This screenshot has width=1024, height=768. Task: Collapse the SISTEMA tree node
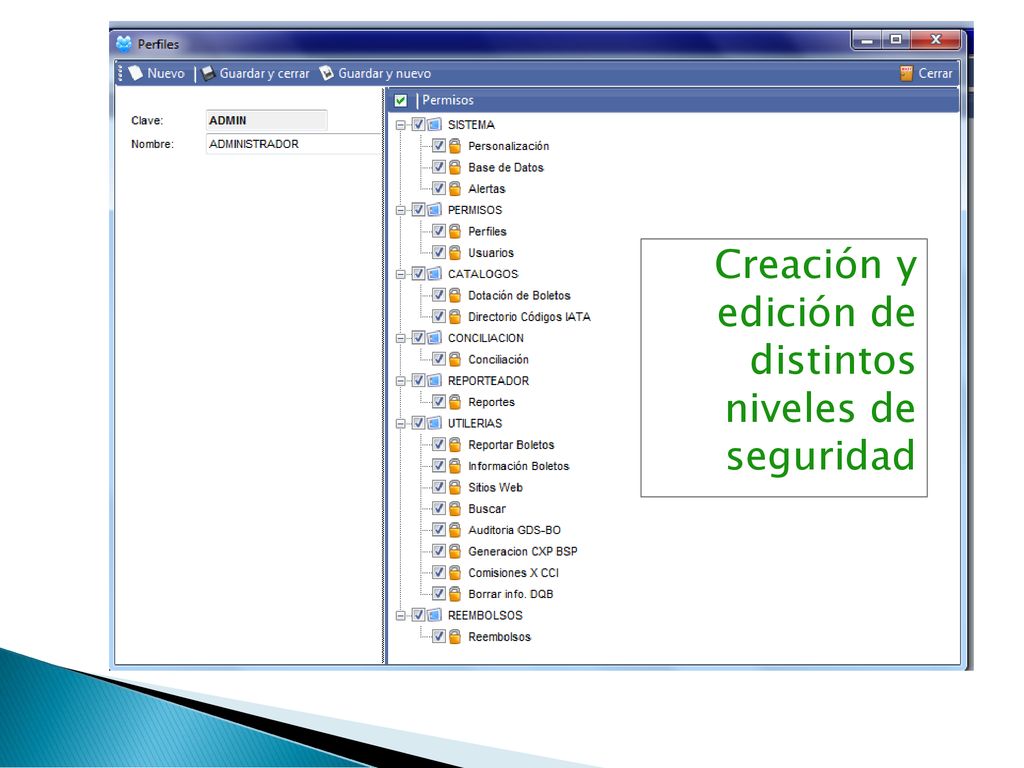click(400, 125)
